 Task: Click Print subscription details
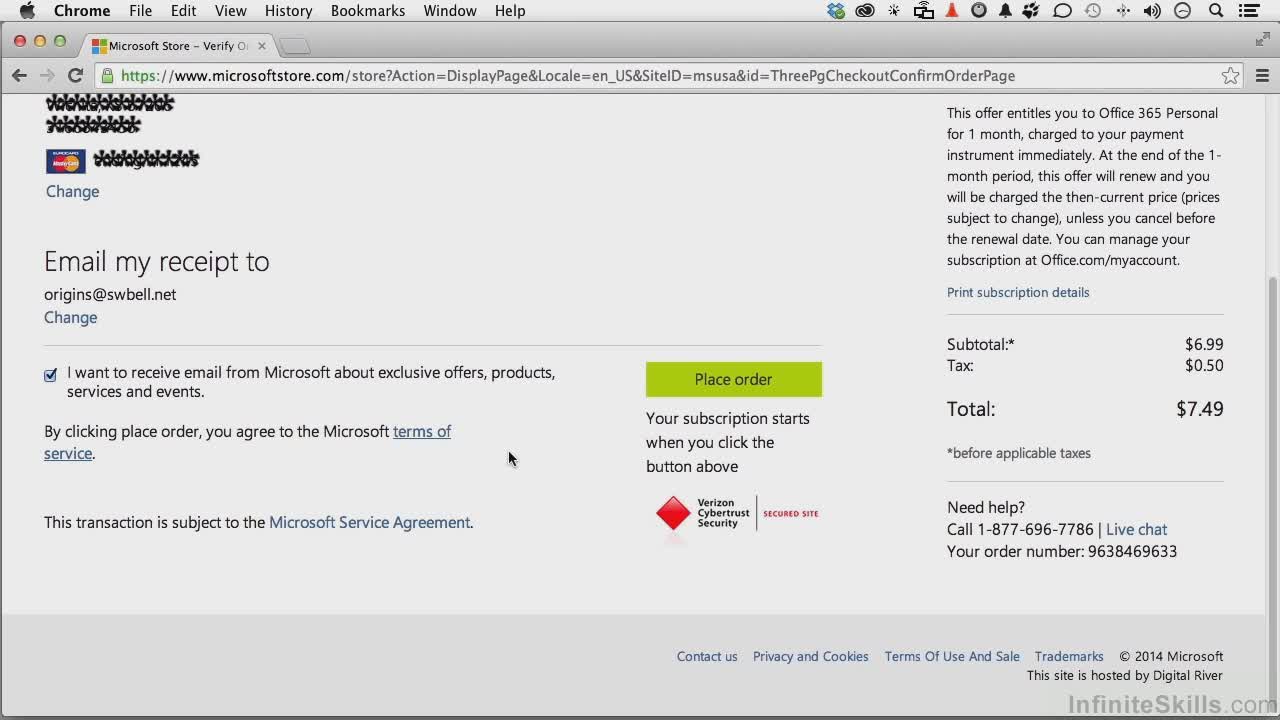1018,292
